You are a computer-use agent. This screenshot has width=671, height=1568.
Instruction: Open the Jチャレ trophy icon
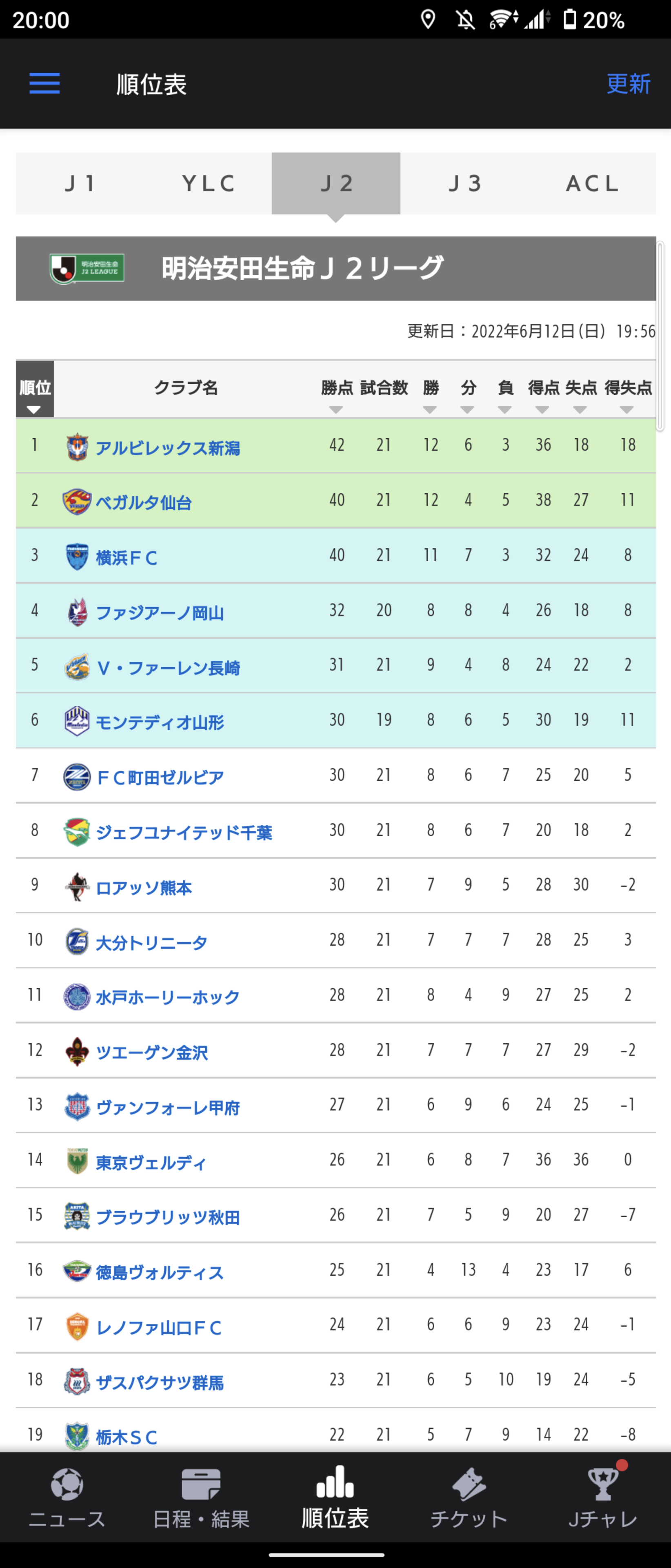pyautogui.click(x=603, y=1483)
